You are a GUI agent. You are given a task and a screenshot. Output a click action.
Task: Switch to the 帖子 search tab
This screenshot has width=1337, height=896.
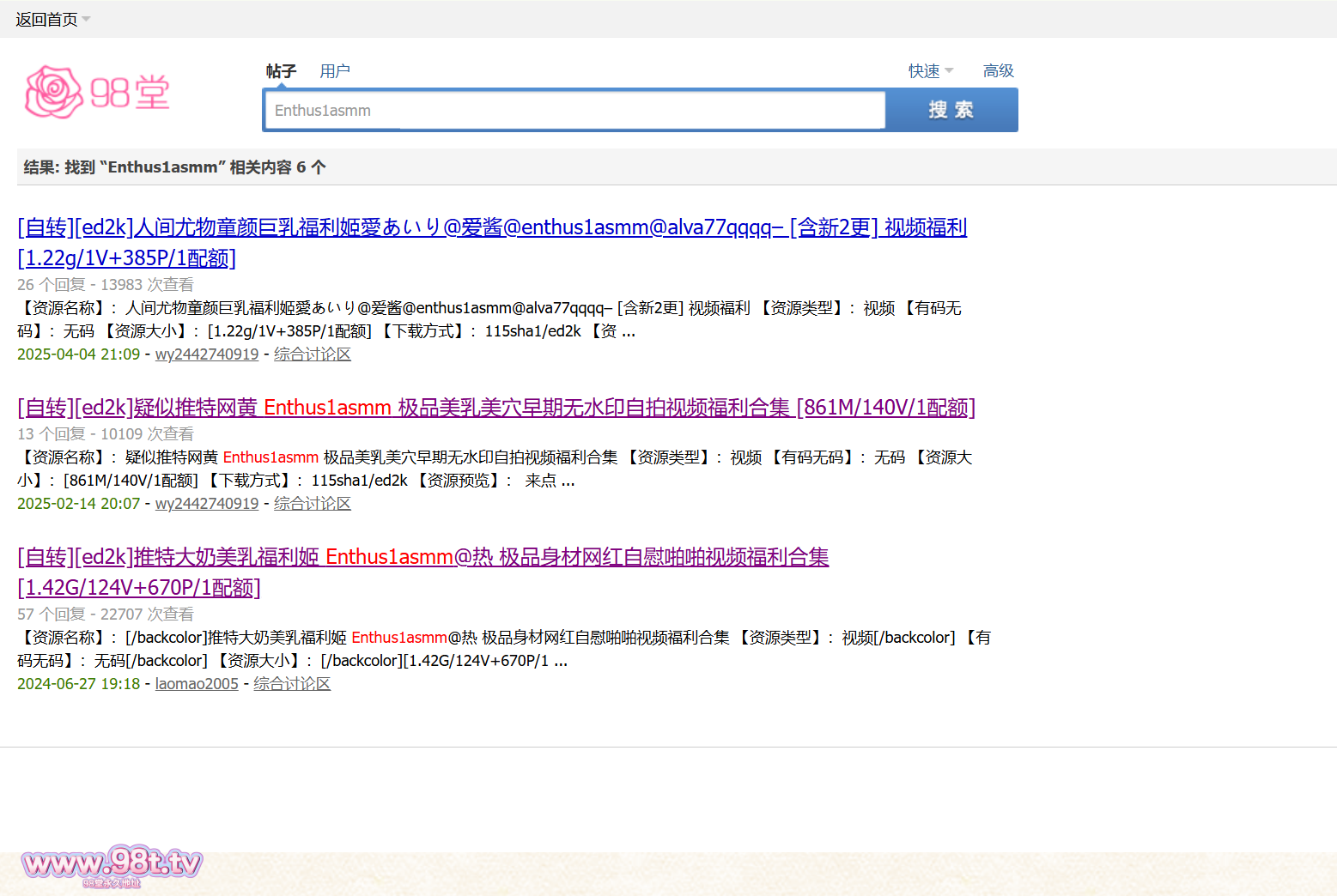click(x=281, y=71)
